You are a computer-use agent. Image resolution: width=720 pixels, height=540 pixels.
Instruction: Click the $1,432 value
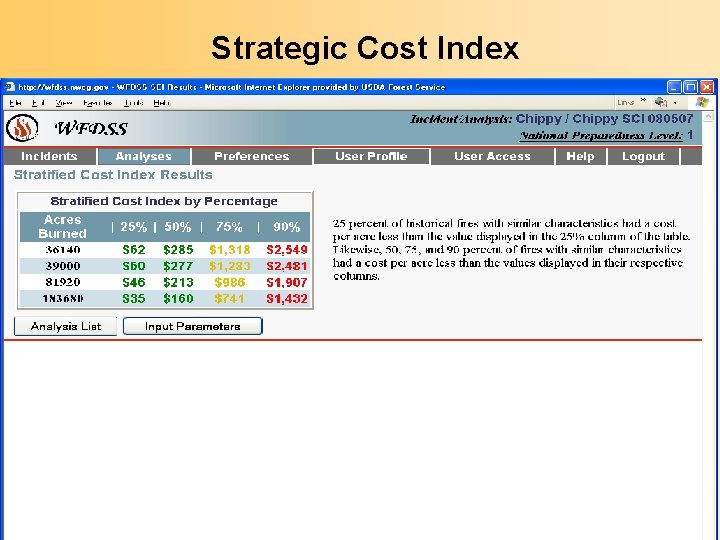[287, 298]
